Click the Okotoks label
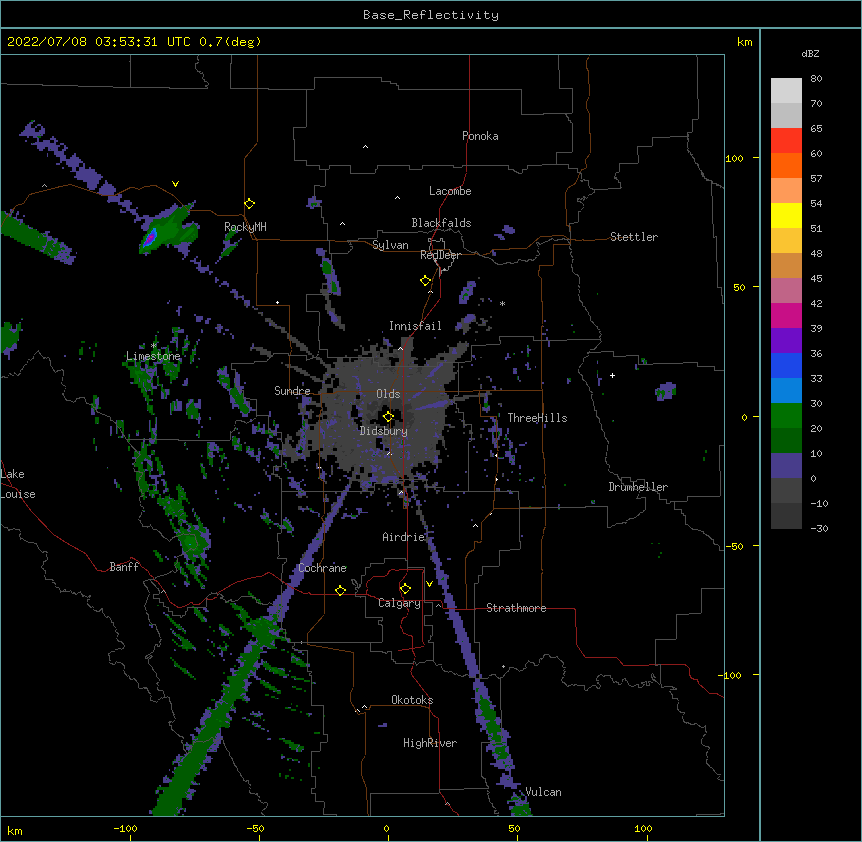 click(412, 700)
